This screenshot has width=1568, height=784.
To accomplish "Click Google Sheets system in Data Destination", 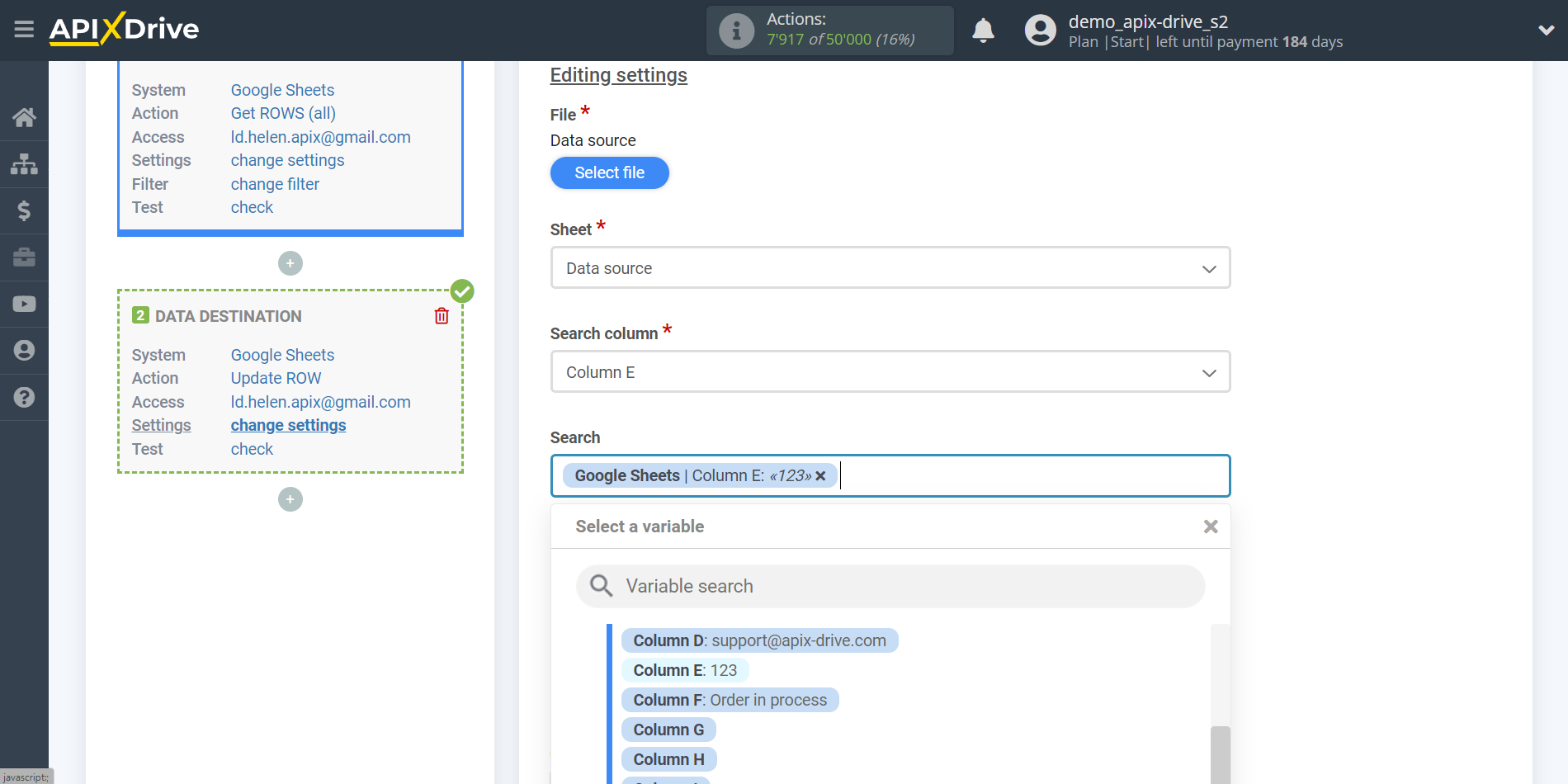I will click(x=282, y=355).
